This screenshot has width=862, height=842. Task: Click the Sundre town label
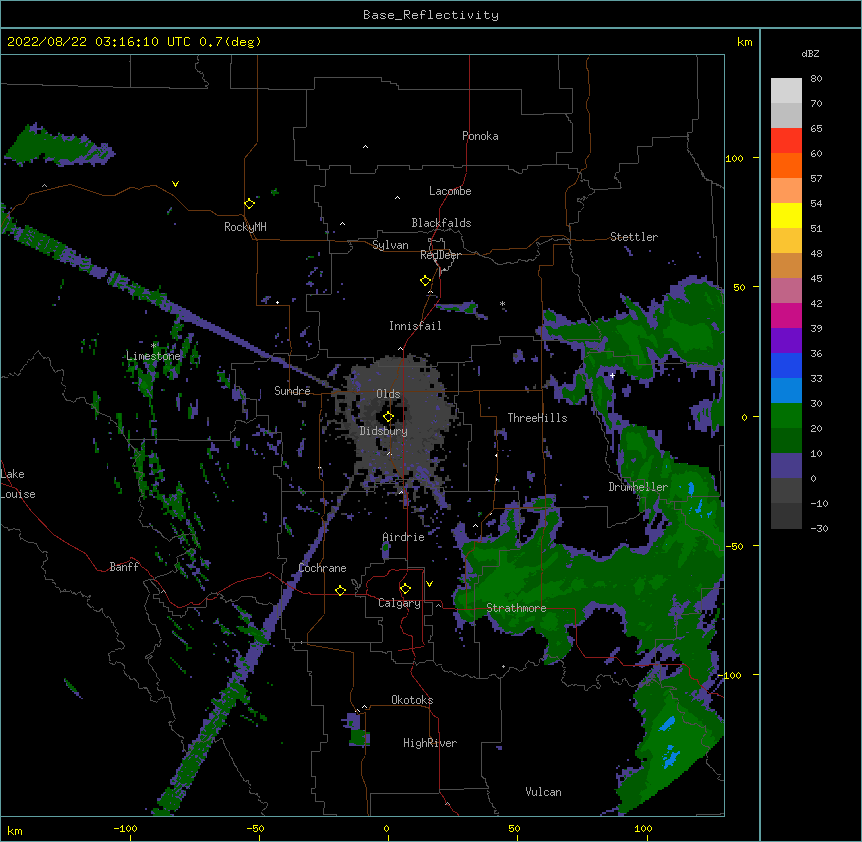[292, 391]
